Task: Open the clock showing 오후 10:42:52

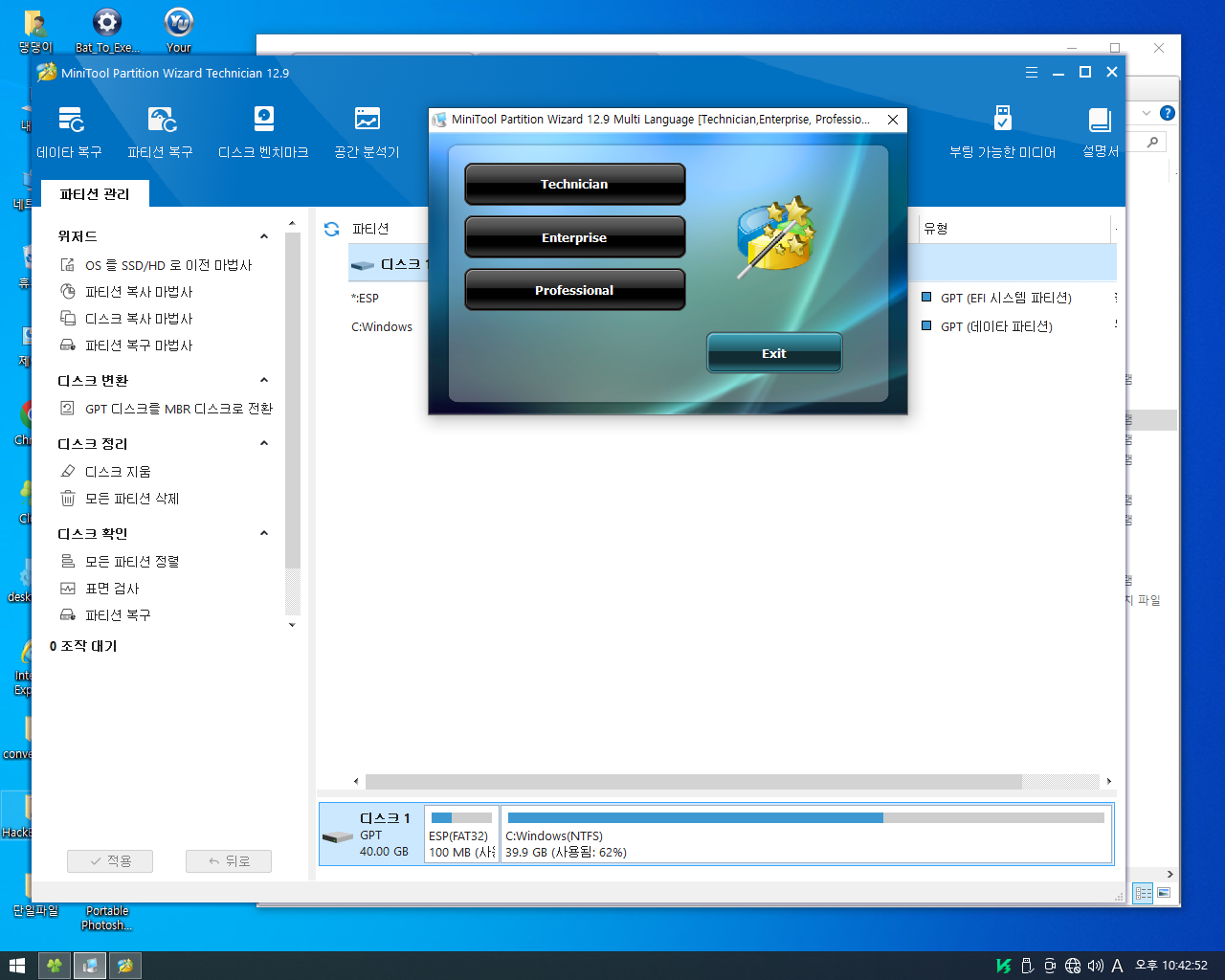Action: [1171, 966]
